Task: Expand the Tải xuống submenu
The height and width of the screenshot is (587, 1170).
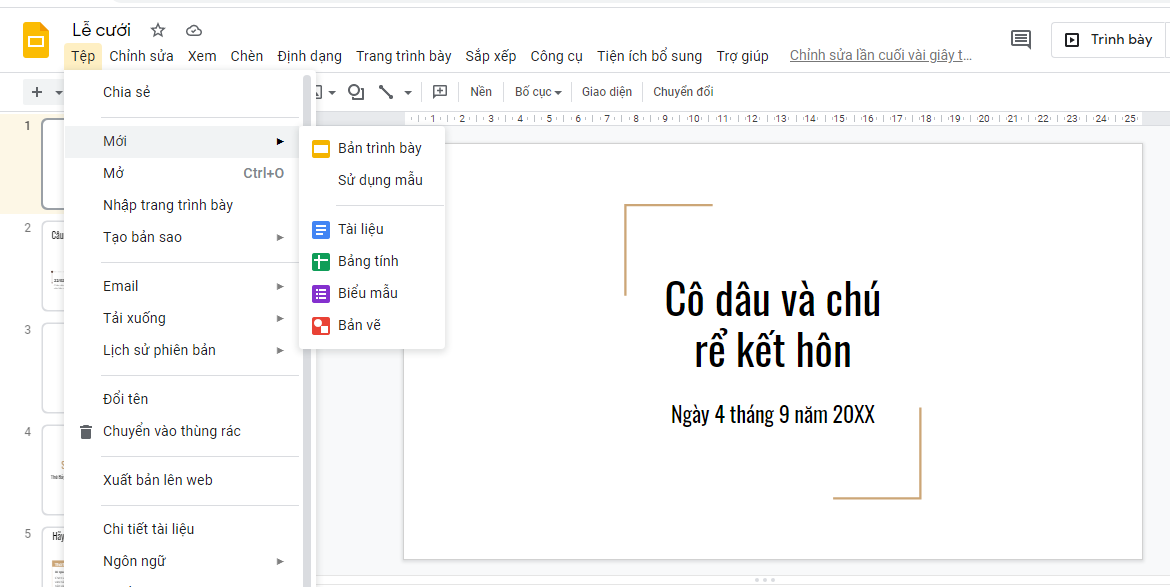Action: pyautogui.click(x=135, y=318)
